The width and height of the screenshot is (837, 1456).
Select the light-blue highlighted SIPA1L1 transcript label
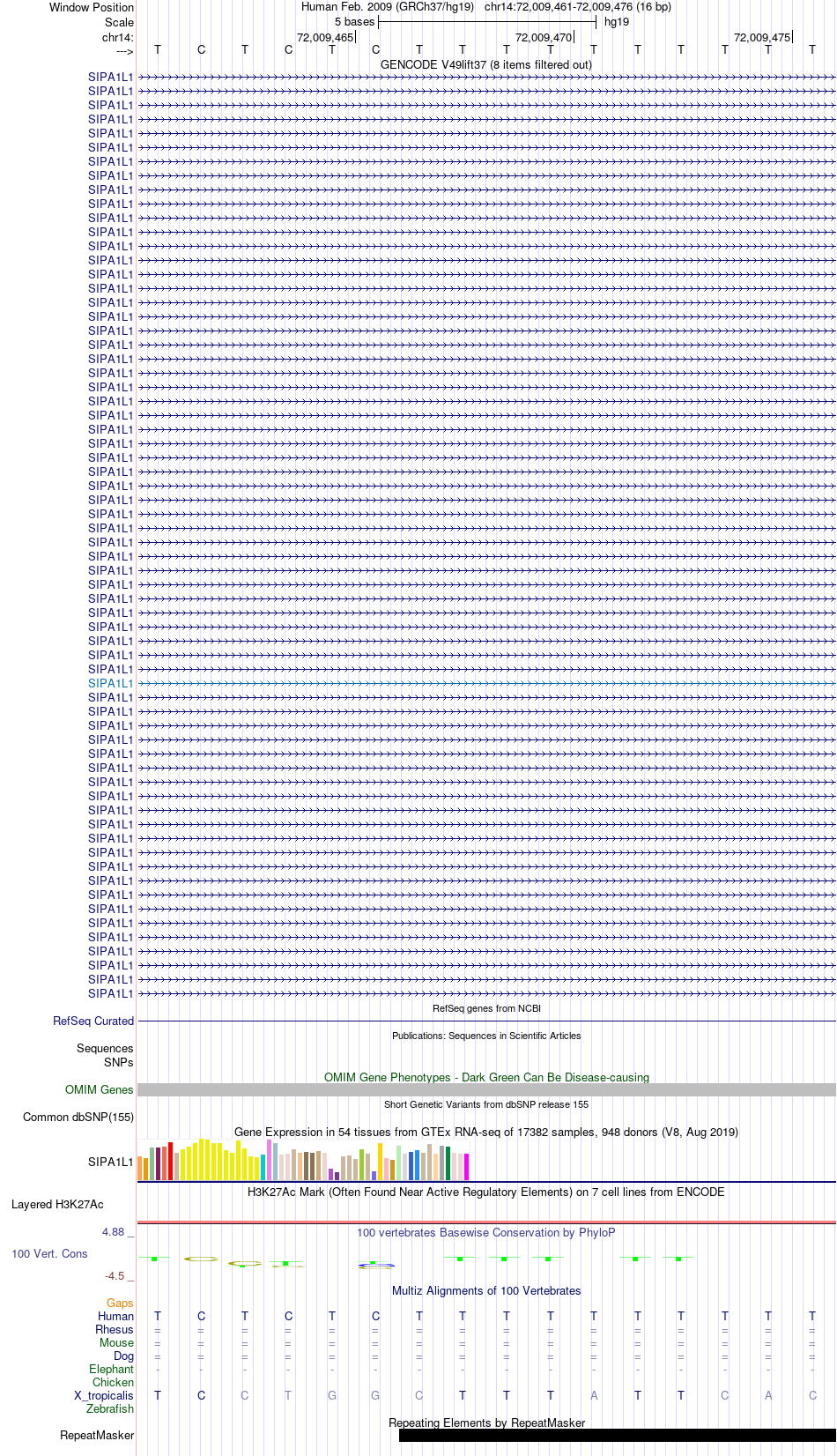tap(111, 683)
